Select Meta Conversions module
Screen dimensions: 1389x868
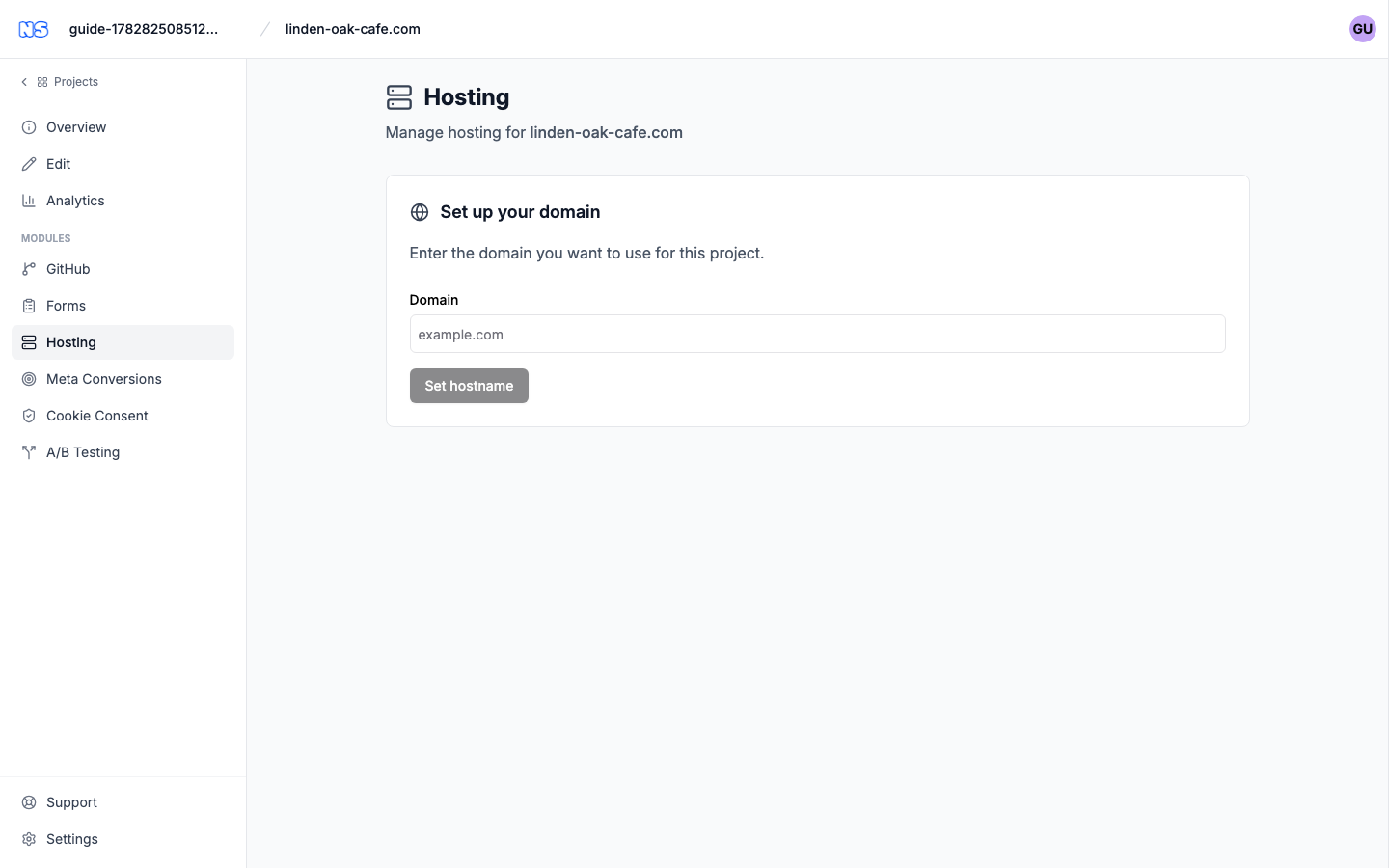(x=123, y=379)
